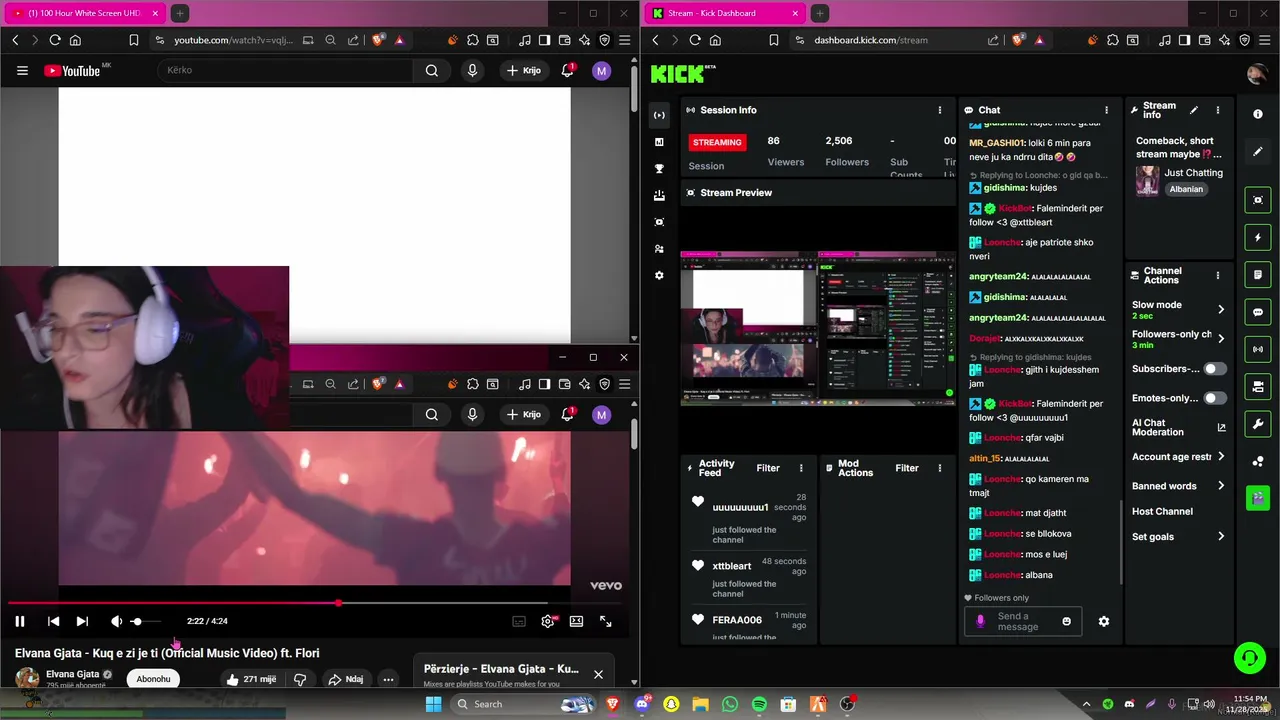Click the Activity Feed Filter button
Screen dimensions: 1280x720
pos(768,468)
